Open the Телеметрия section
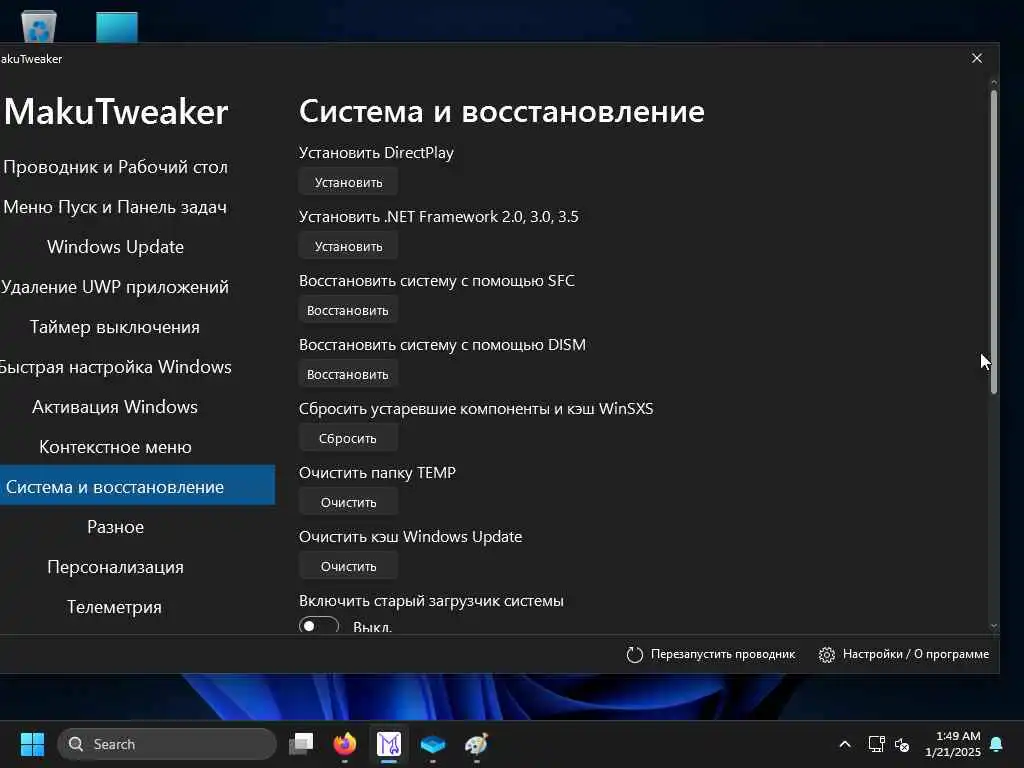Image resolution: width=1024 pixels, height=768 pixels. pos(114,607)
